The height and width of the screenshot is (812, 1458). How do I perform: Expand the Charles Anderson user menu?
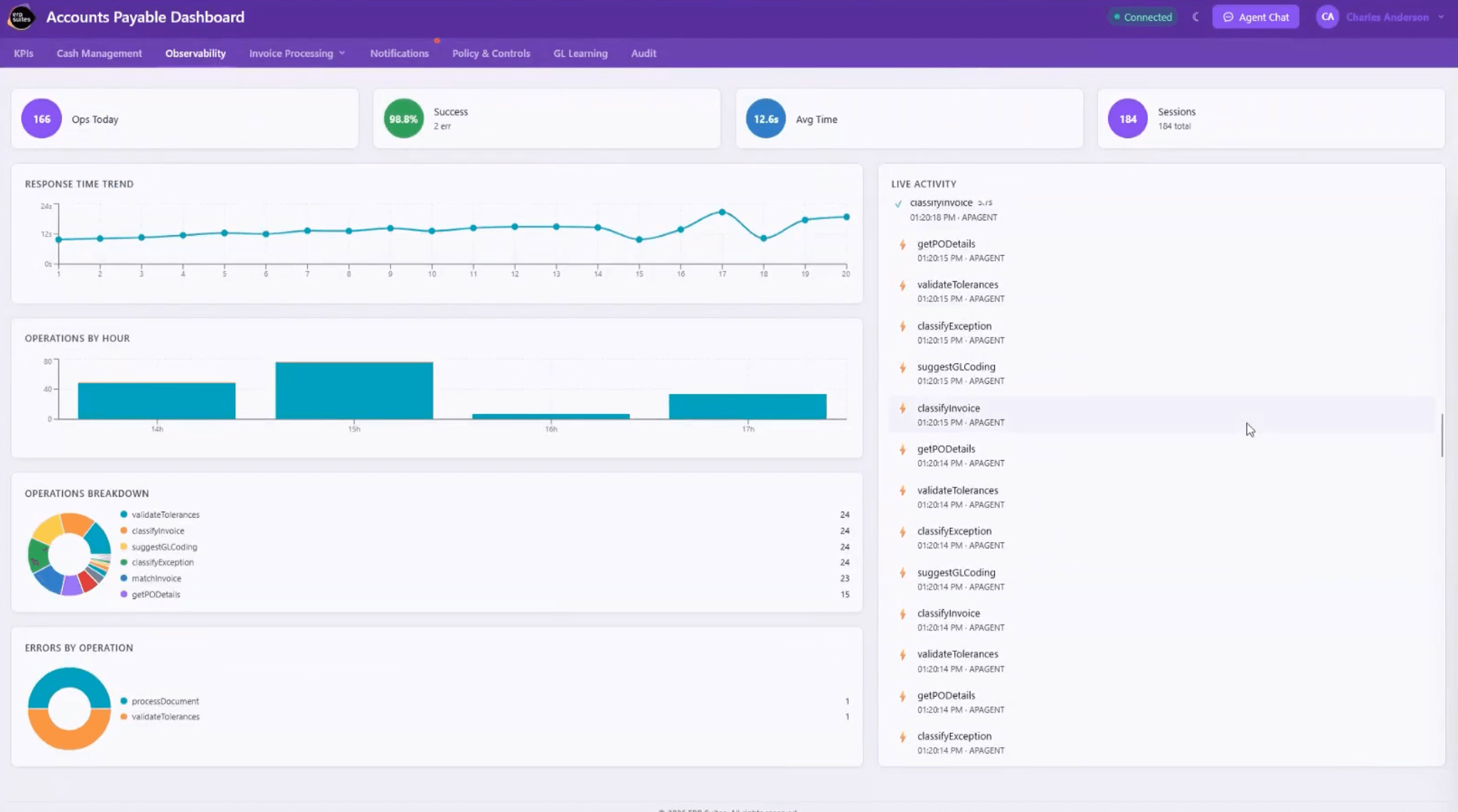pos(1395,17)
